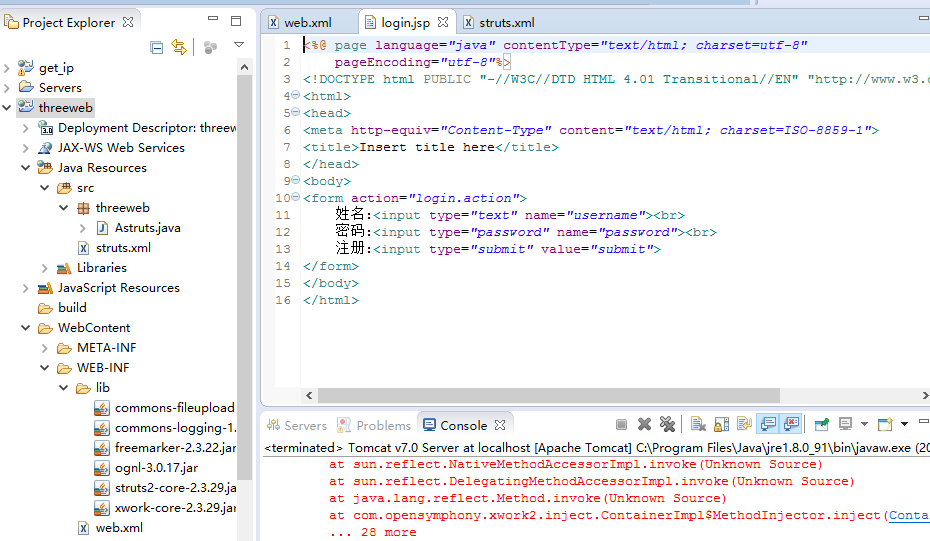Click Remove All Terminated Launches

tap(667, 424)
